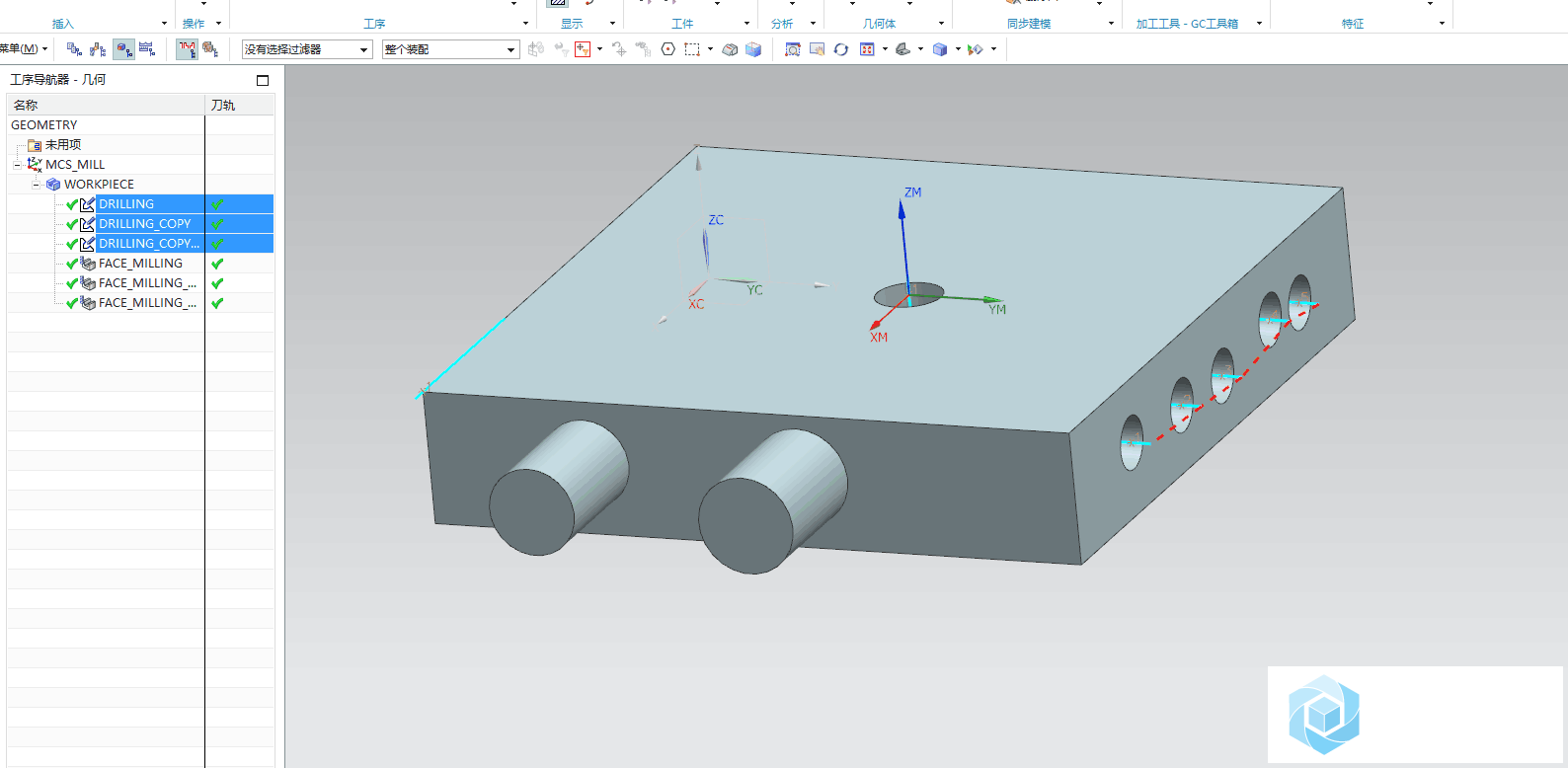Click the zoom-to-window view icon
Image resolution: width=1568 pixels, height=768 pixels.
(793, 48)
